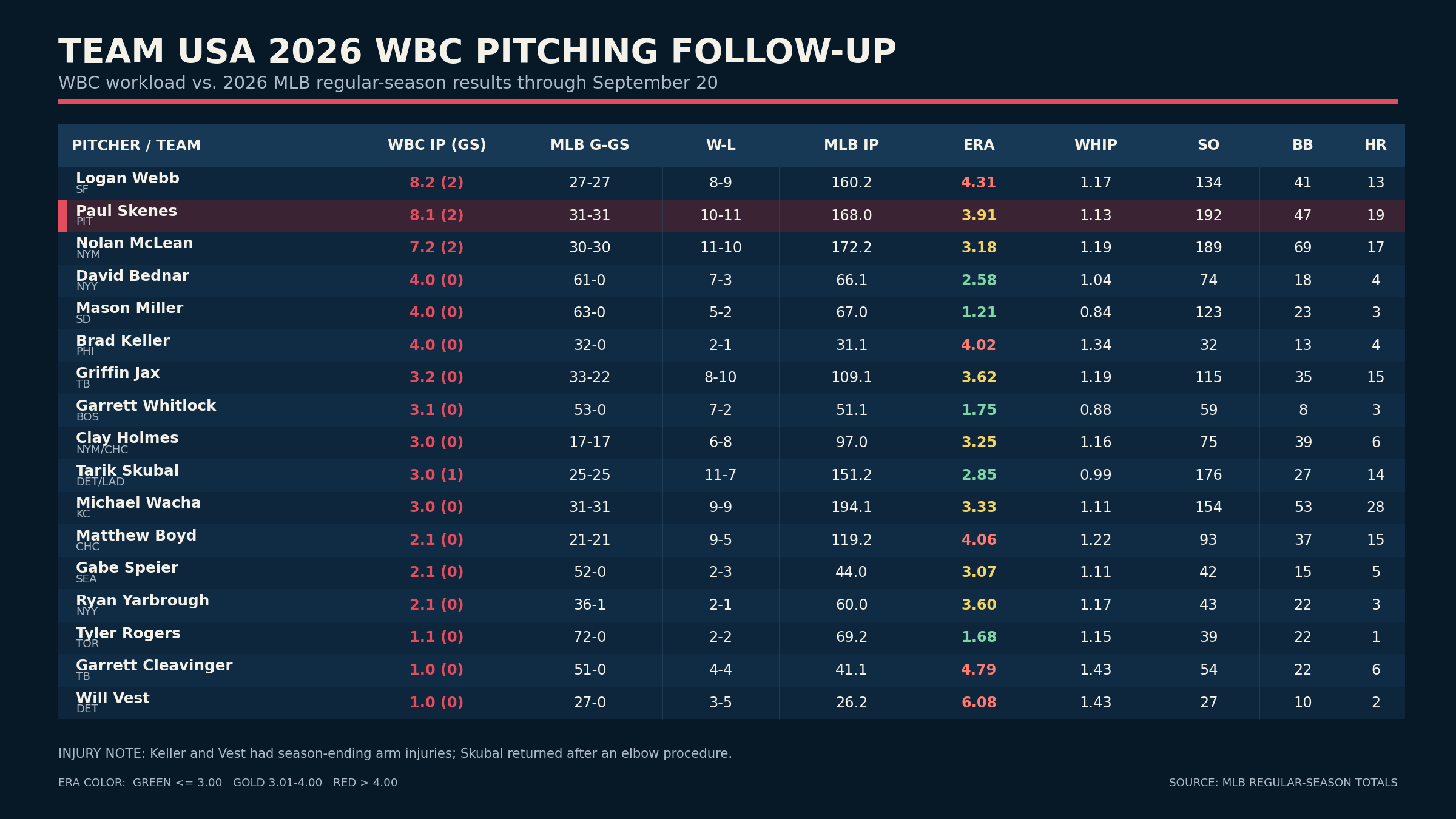Click the ERA column header
Image resolution: width=1456 pixels, height=819 pixels.
[x=979, y=146]
